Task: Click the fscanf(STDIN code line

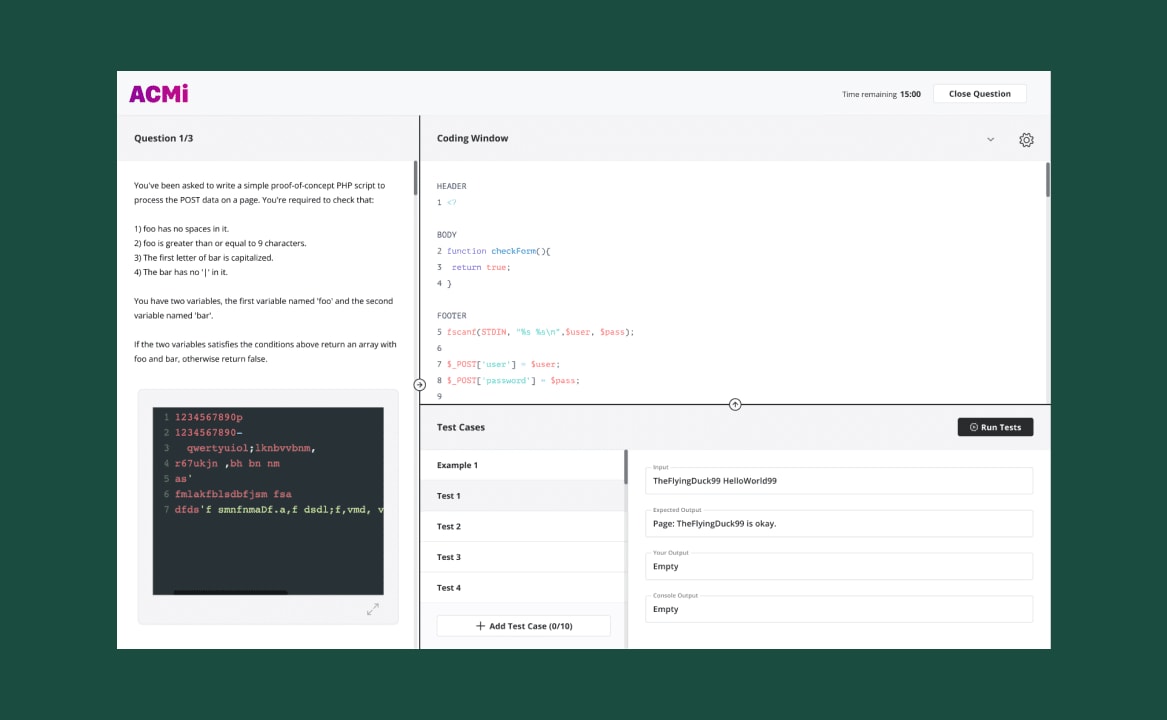Action: pos(540,332)
